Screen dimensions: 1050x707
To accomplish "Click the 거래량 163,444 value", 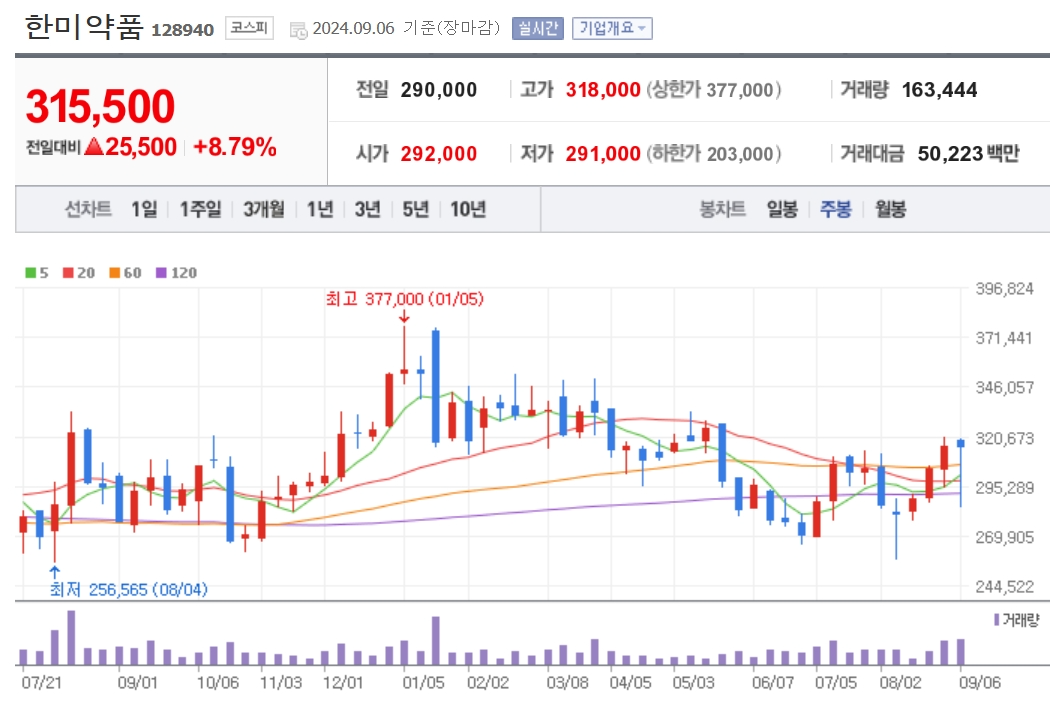I will [x=940, y=90].
